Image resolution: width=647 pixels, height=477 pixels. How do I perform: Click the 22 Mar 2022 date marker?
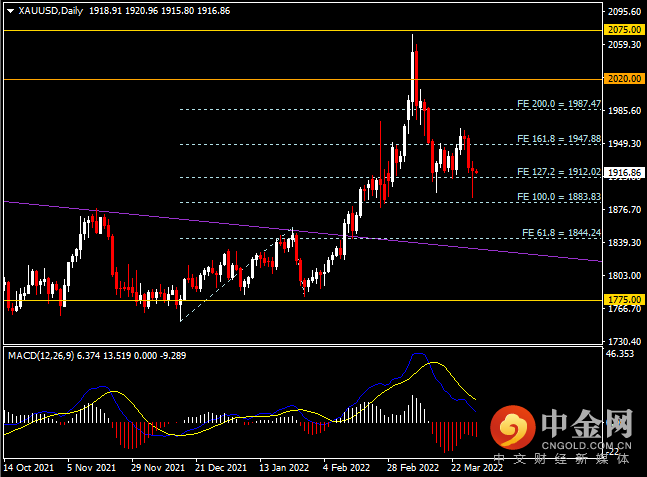click(x=477, y=468)
